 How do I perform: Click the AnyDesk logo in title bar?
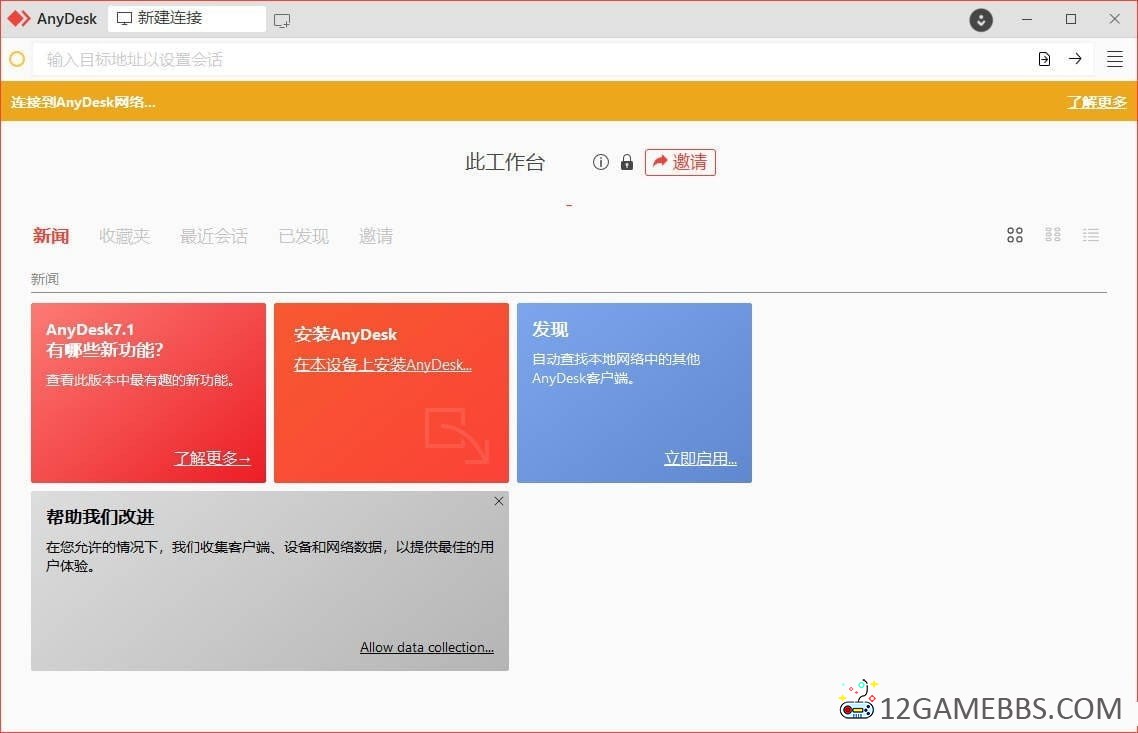[x=19, y=19]
